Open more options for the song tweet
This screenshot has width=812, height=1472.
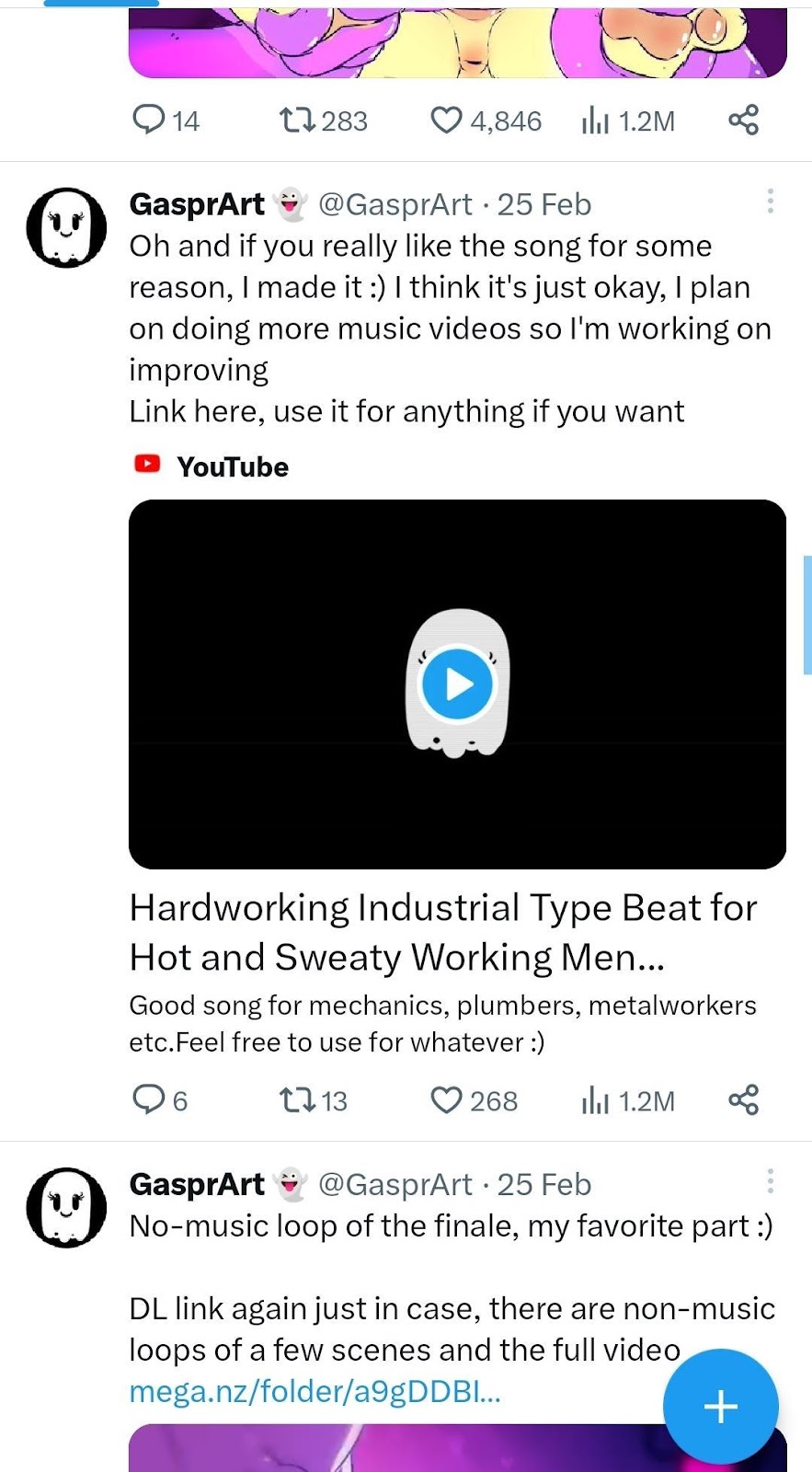[771, 201]
